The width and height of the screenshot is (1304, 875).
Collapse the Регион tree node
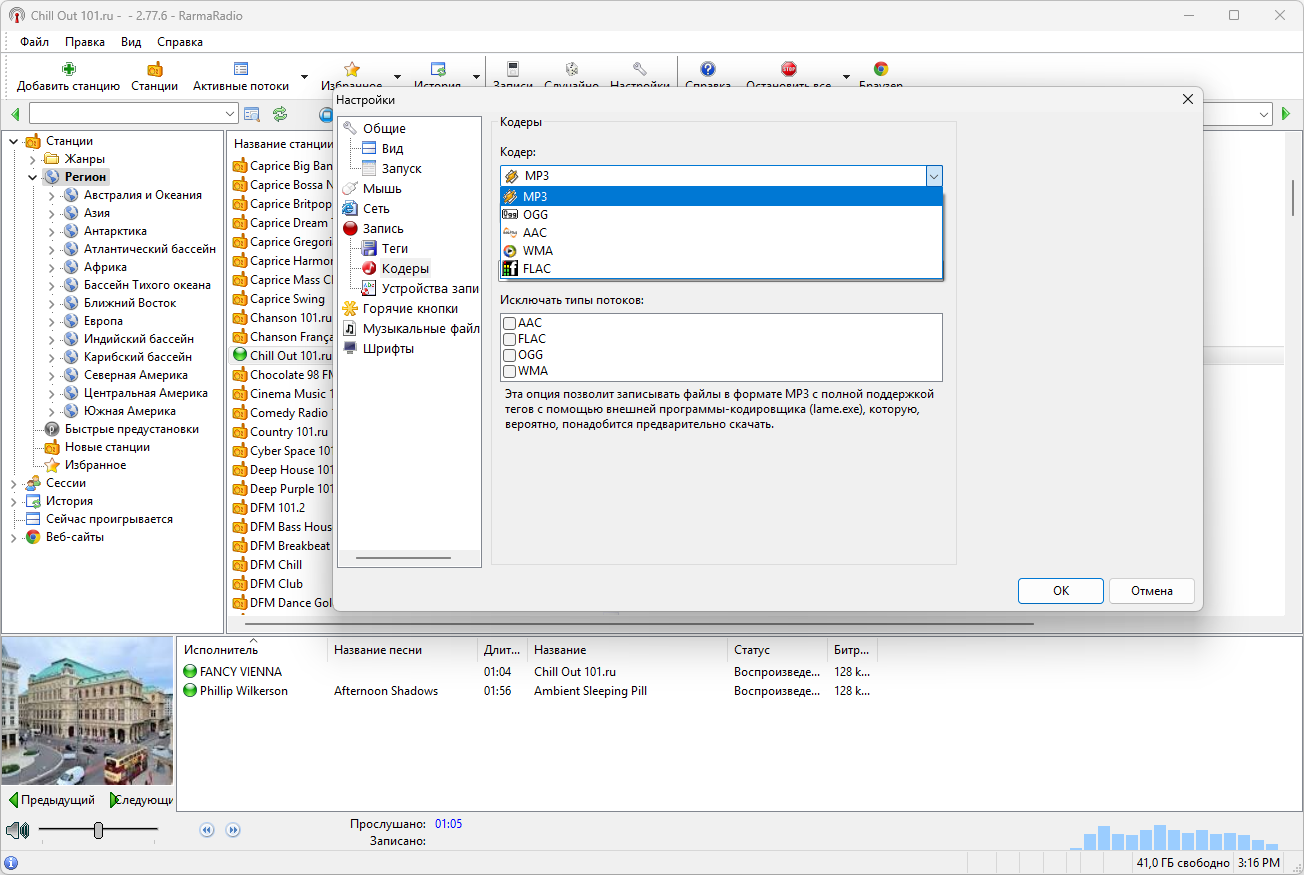coord(33,177)
